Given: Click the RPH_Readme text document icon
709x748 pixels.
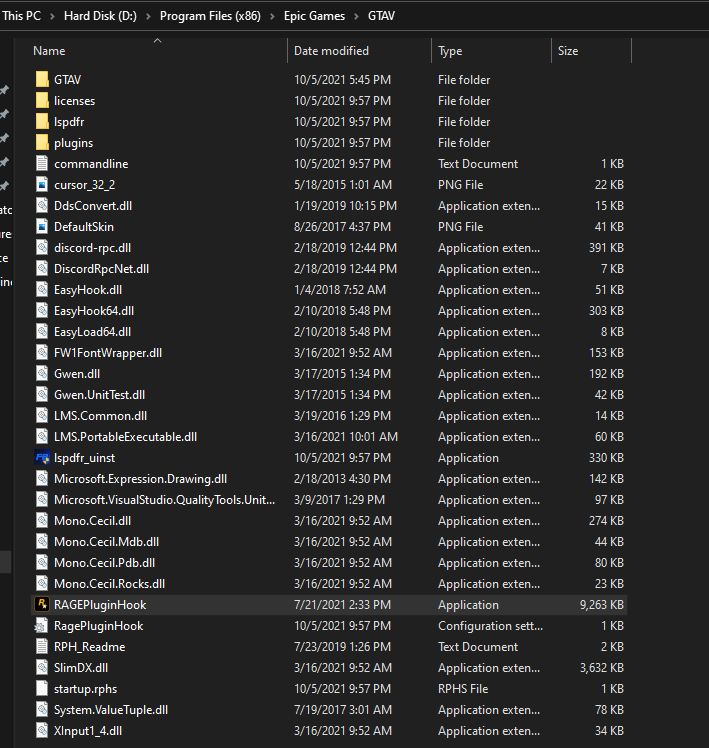Looking at the screenshot, I should (x=42, y=647).
